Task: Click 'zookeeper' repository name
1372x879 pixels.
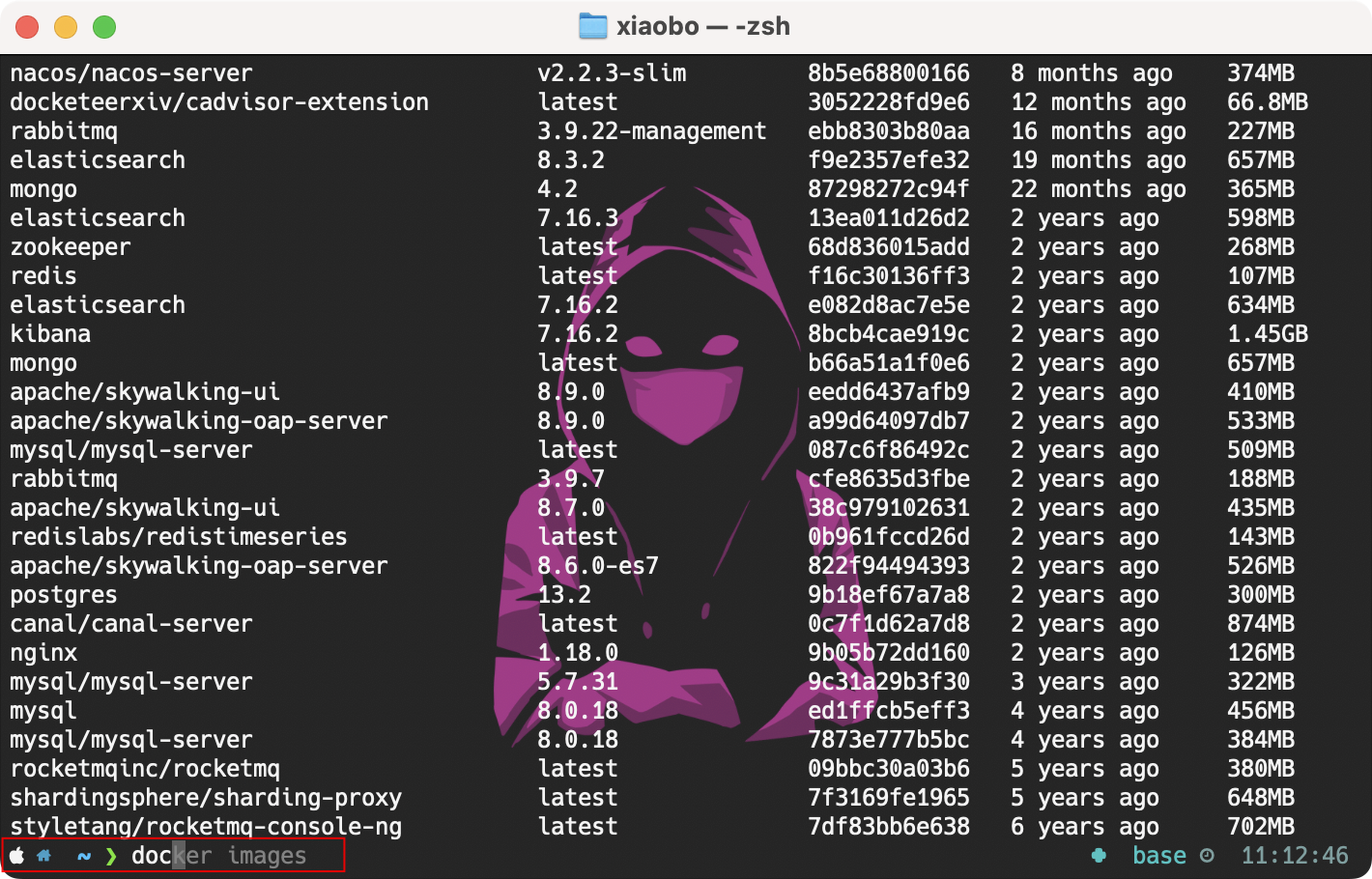Action: tap(71, 247)
